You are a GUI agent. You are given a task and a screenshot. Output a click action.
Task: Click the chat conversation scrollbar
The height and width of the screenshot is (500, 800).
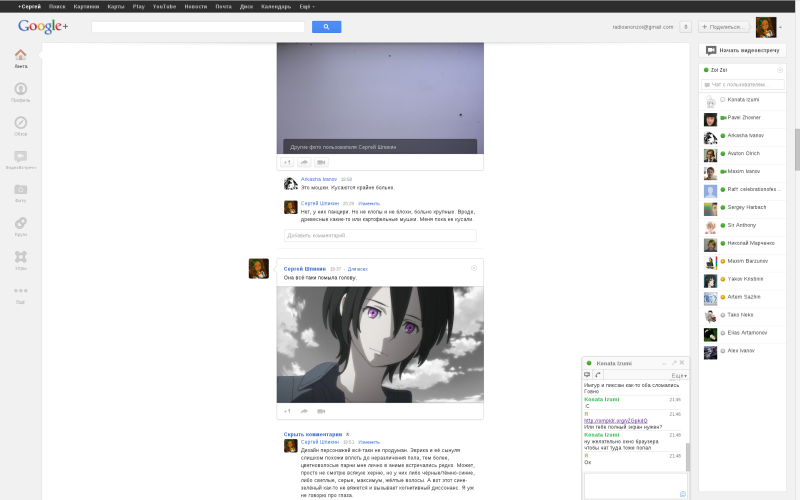click(687, 457)
